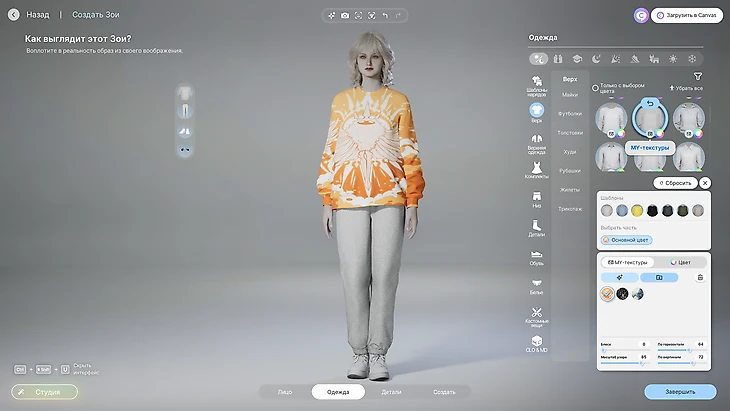Screen dimensions: 730x411
Task: Filter tops by Майки
Action: [x=570, y=95]
